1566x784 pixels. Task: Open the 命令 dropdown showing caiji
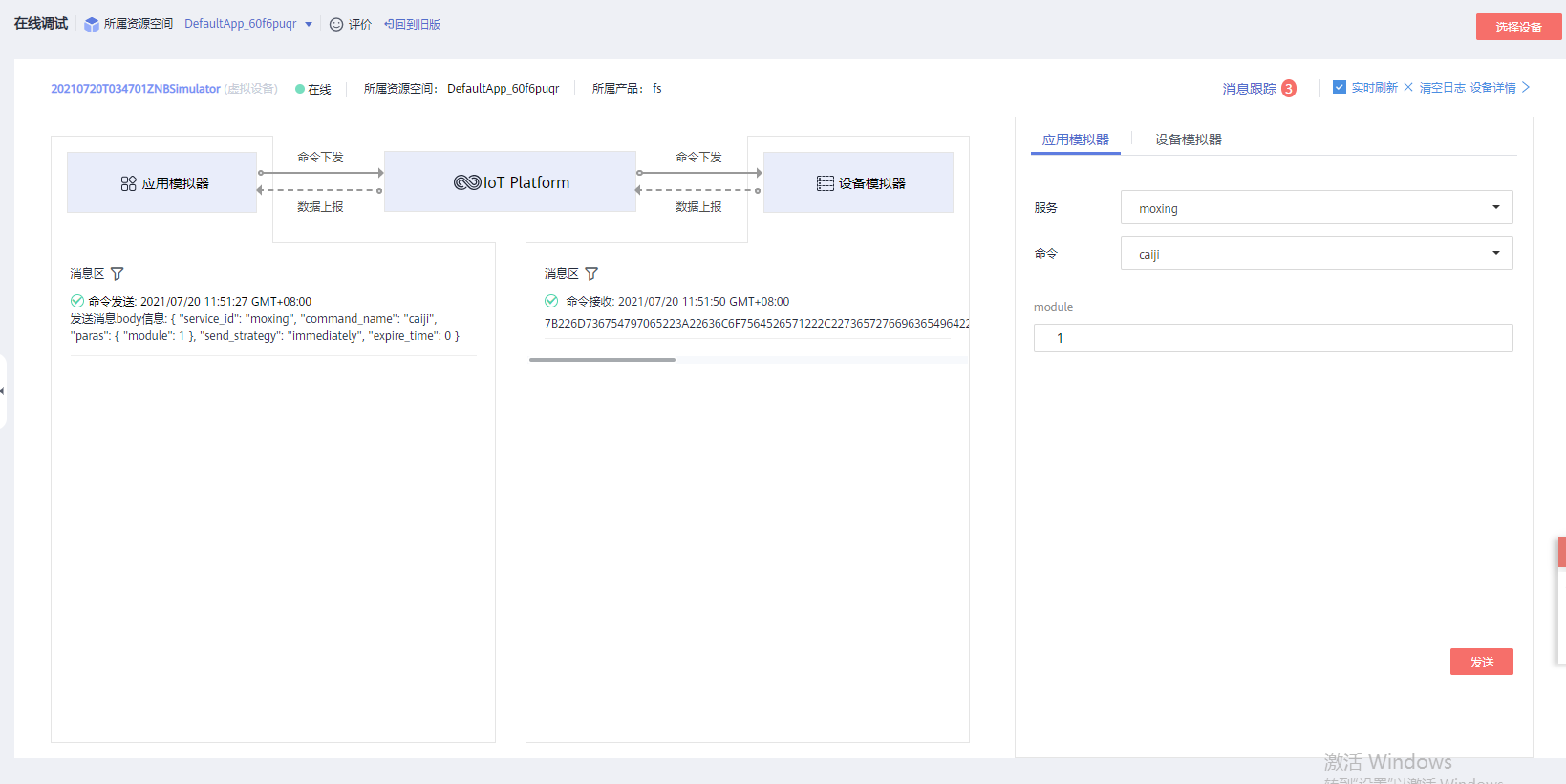pos(1316,254)
